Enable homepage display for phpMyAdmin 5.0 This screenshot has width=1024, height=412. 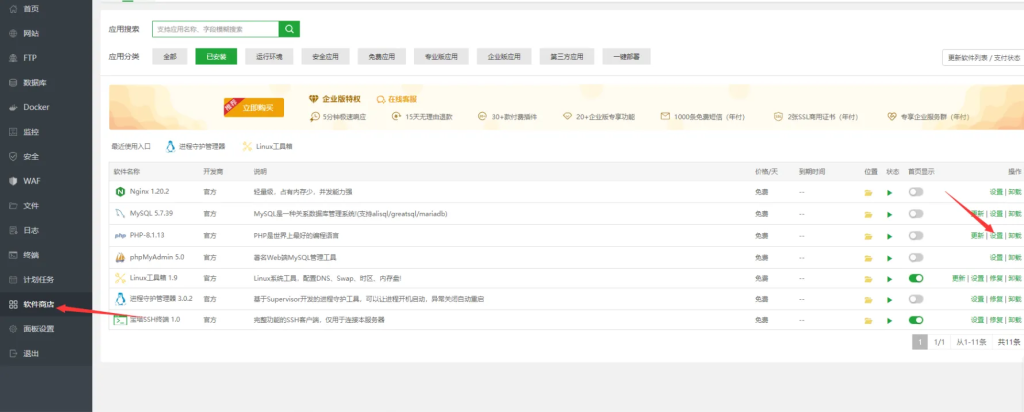(916, 257)
